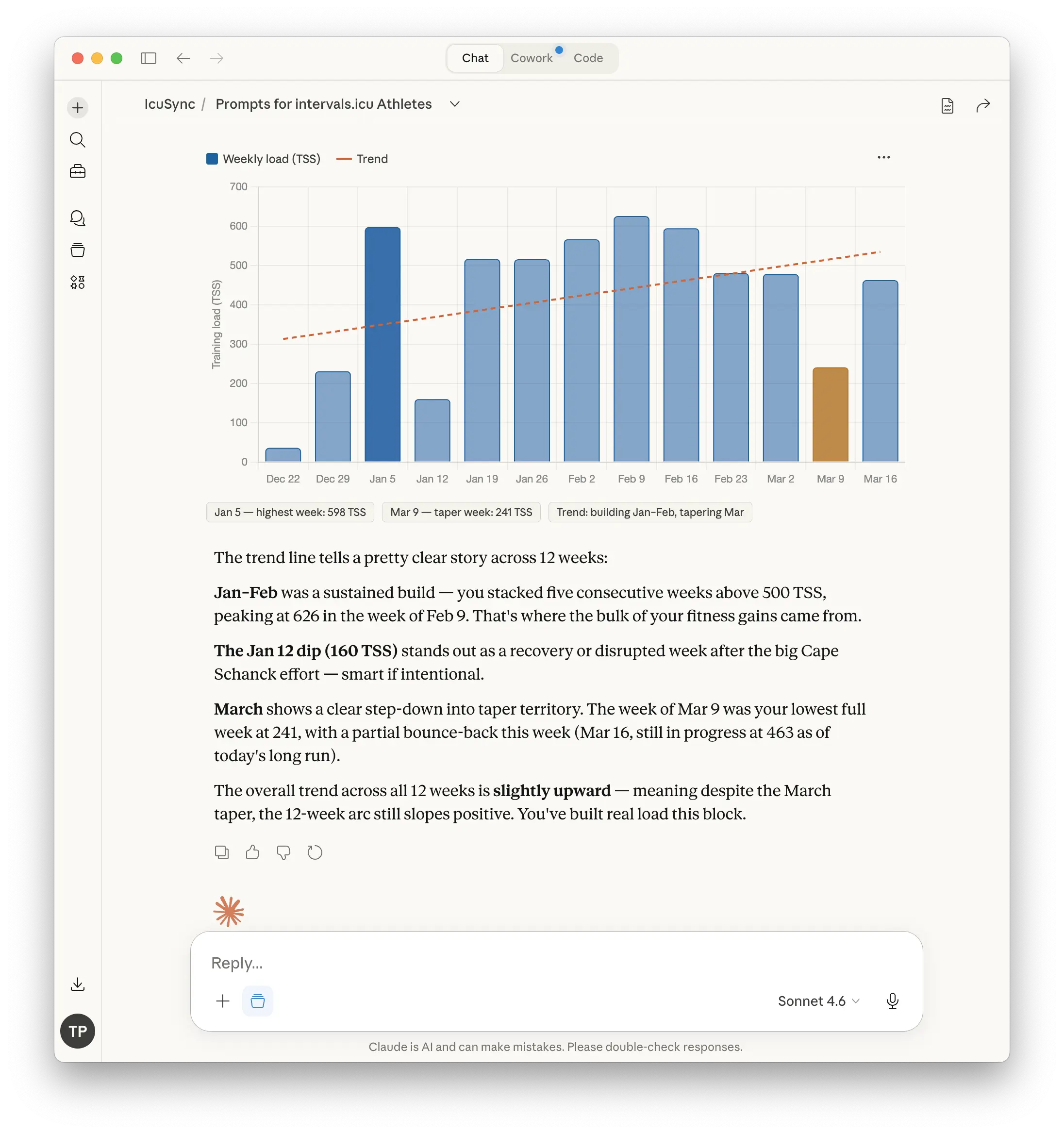Click the 'Jan 5 — highest week: 598 TSS' chip
This screenshot has width=1064, height=1134.
pyautogui.click(x=290, y=512)
